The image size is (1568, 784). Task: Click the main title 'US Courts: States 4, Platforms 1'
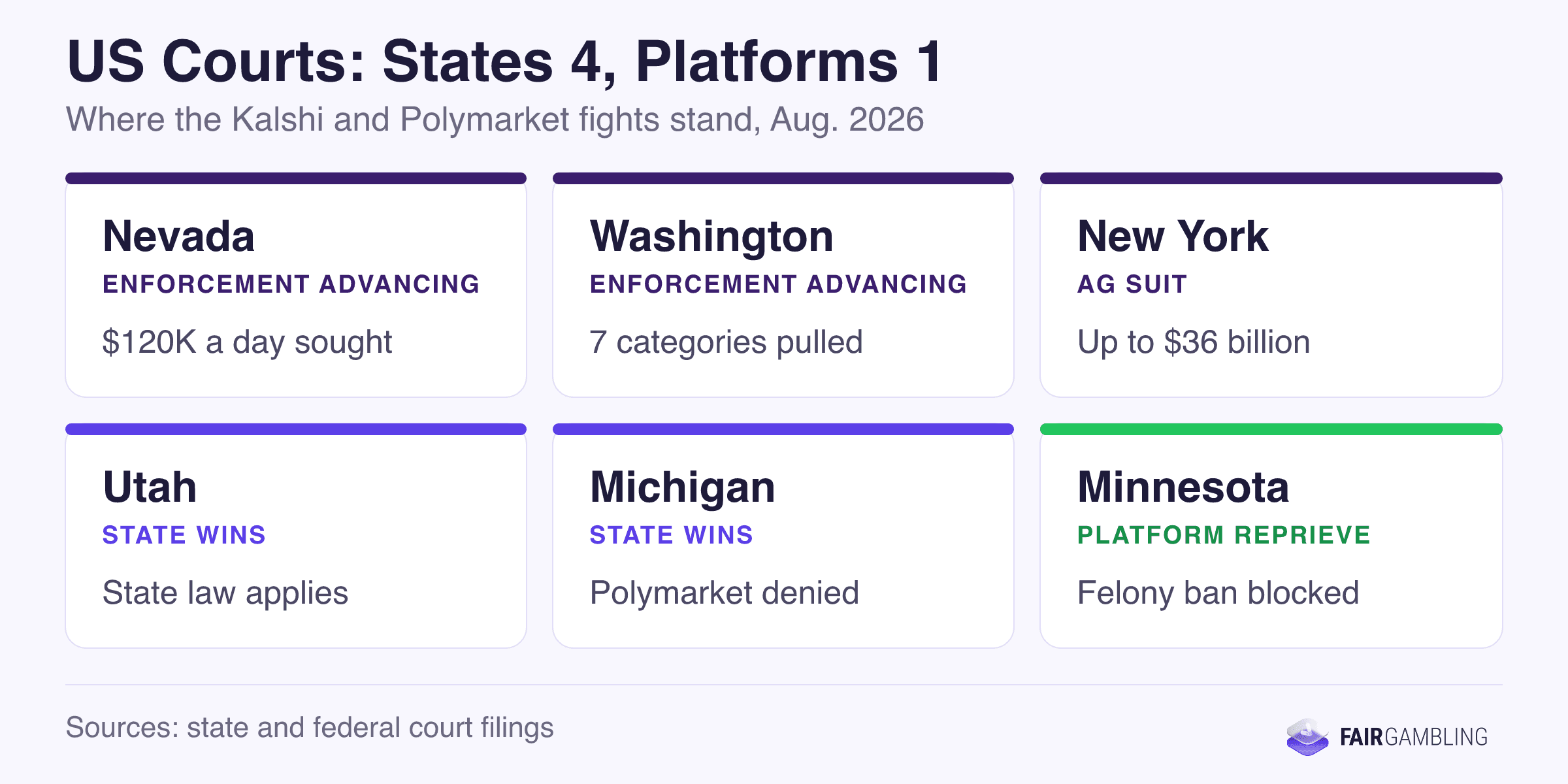pyautogui.click(x=504, y=61)
